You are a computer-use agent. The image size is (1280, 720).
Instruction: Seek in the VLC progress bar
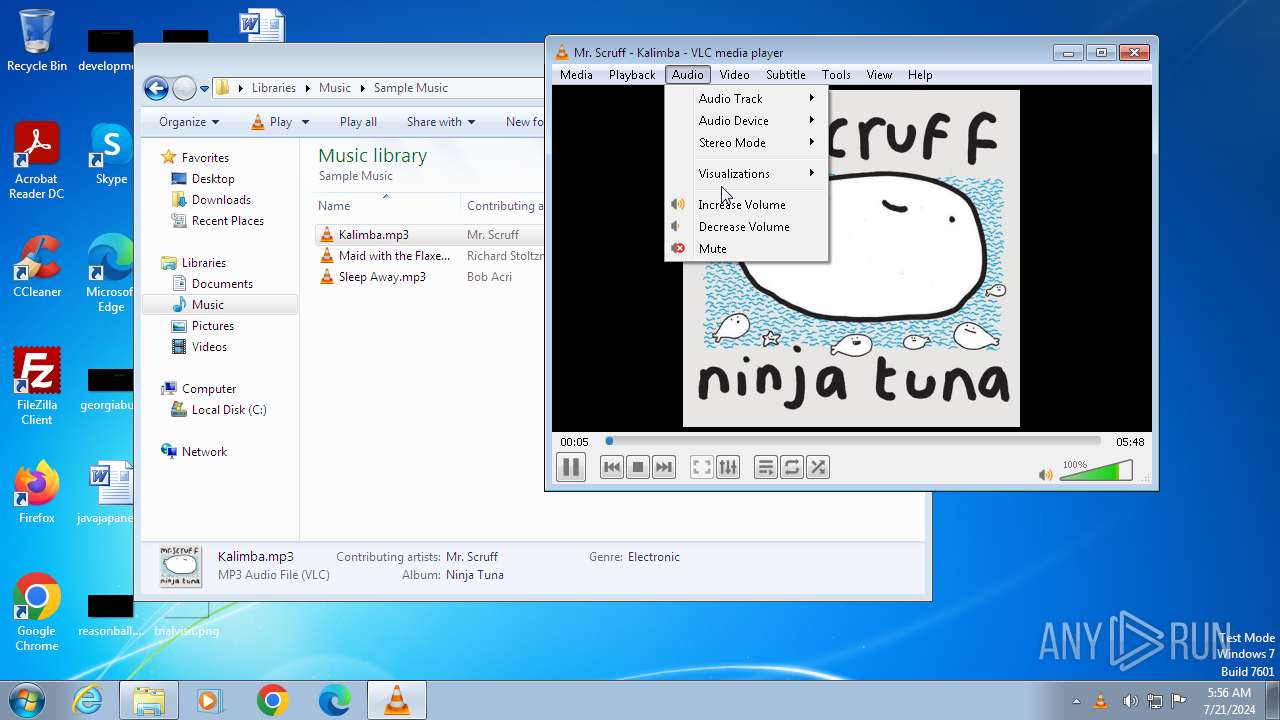tap(854, 441)
